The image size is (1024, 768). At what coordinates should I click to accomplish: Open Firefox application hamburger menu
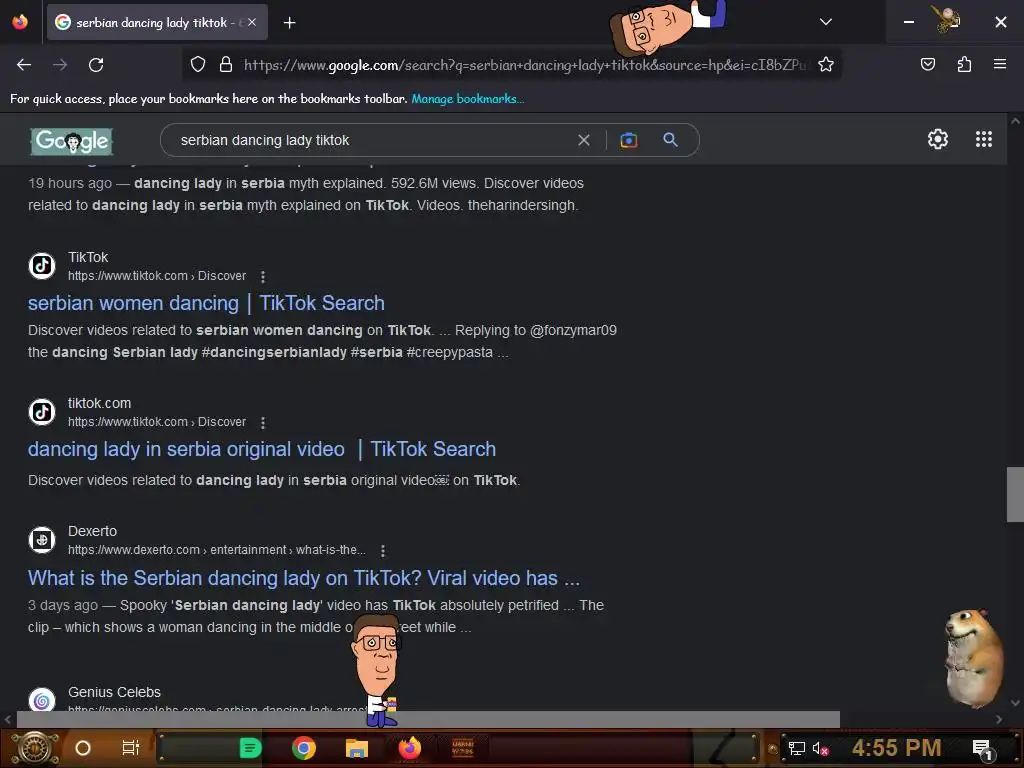click(x=999, y=64)
